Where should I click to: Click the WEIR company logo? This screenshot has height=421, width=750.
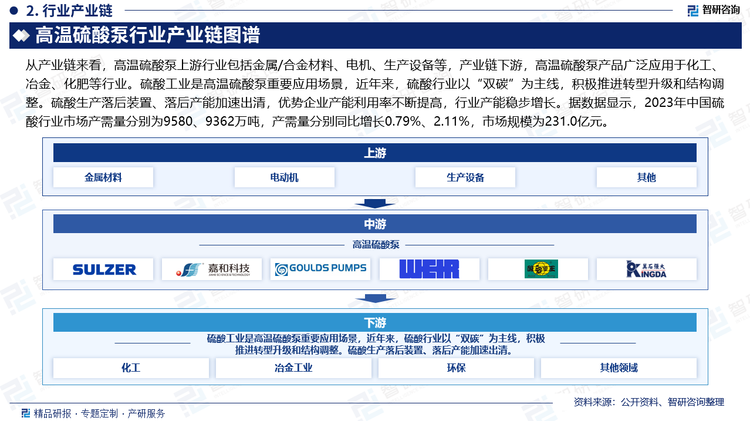[429, 269]
